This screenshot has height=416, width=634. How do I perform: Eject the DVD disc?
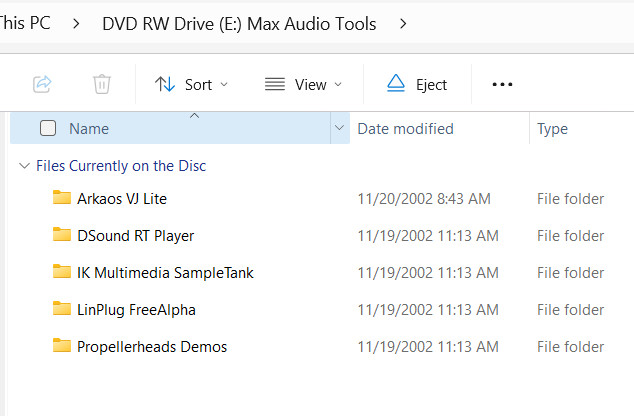point(417,84)
